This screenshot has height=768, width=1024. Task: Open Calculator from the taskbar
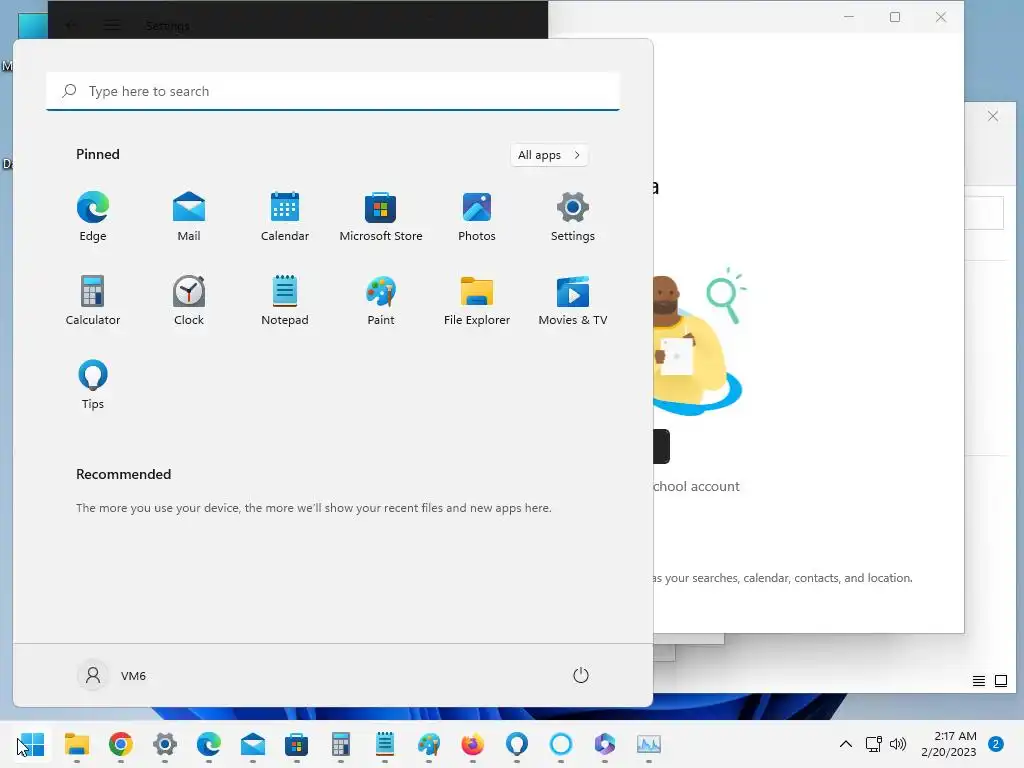click(x=341, y=744)
